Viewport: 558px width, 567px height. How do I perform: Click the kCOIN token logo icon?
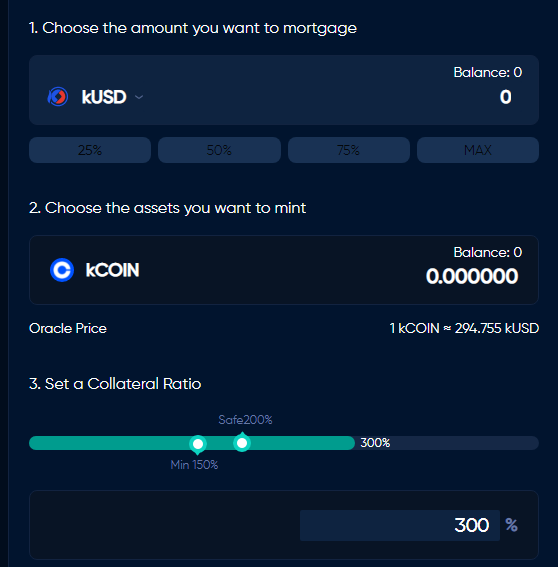coord(62,270)
